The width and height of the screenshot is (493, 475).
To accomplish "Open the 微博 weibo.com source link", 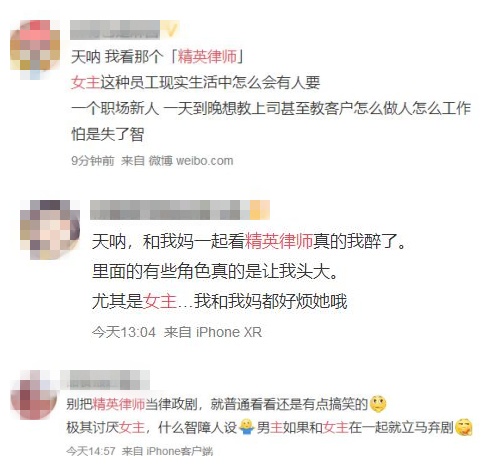I will (191, 161).
